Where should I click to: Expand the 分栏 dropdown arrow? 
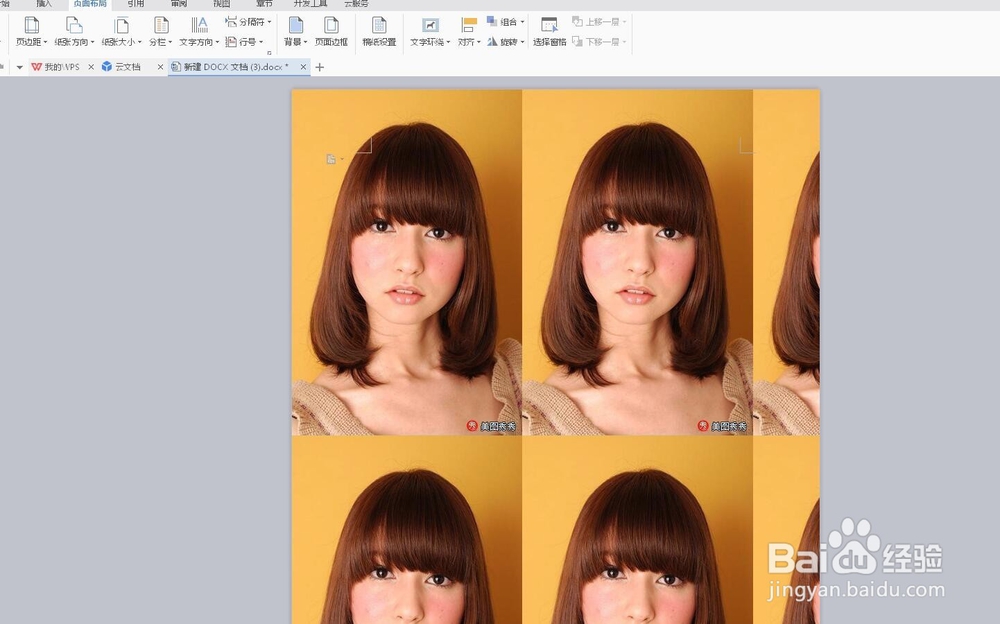click(x=170, y=42)
